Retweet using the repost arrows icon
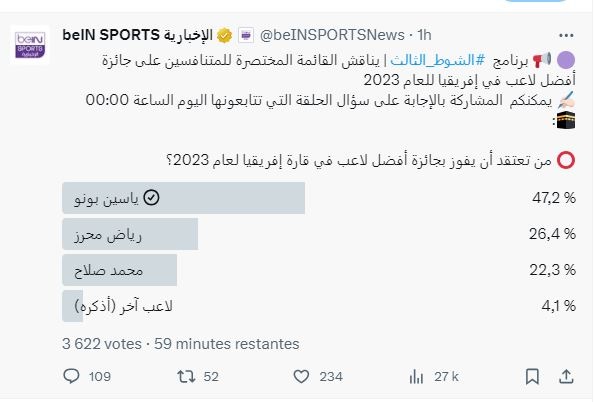Screen dimensions: 594x402 (186, 376)
